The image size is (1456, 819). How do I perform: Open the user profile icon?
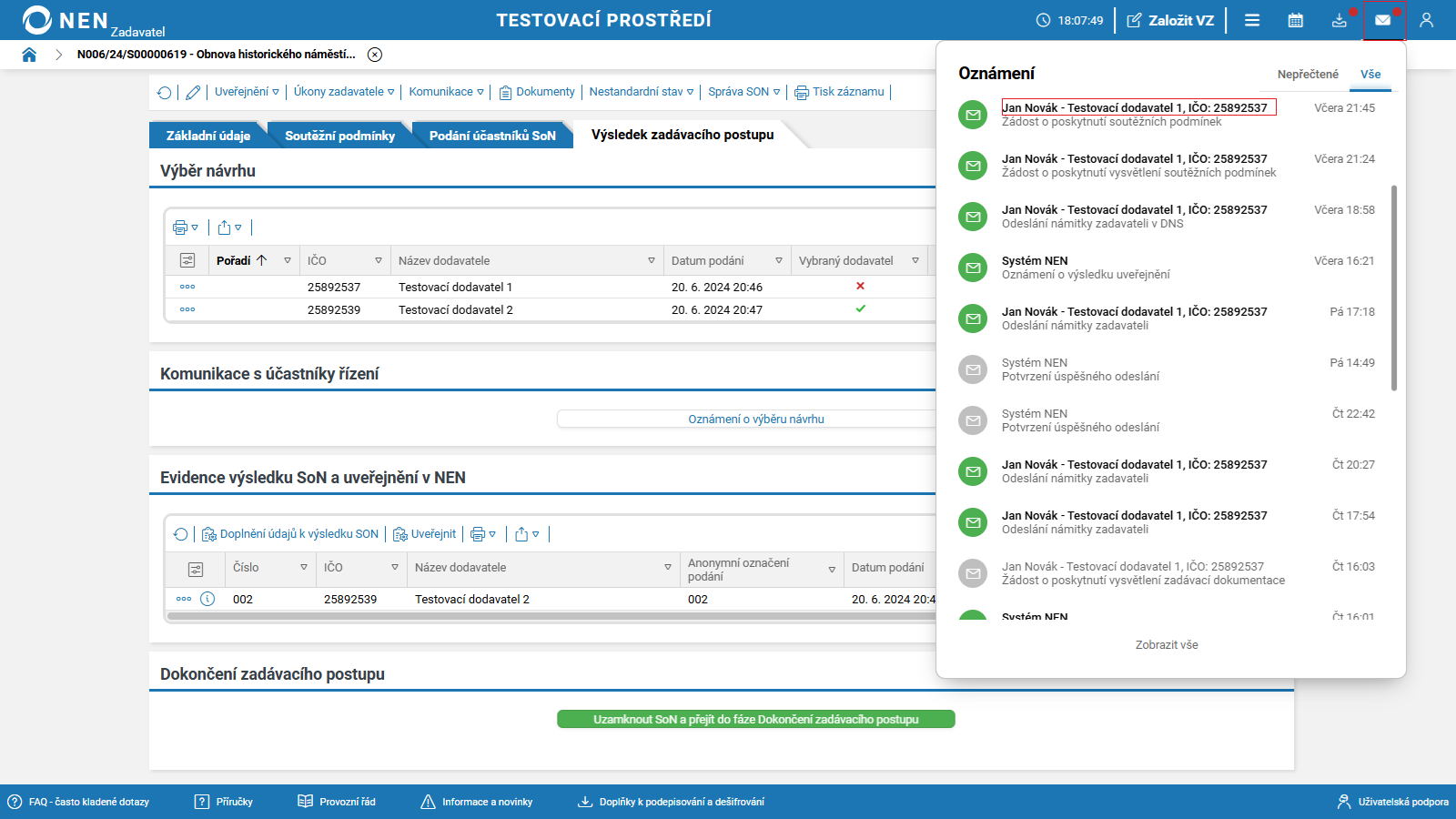click(1426, 20)
